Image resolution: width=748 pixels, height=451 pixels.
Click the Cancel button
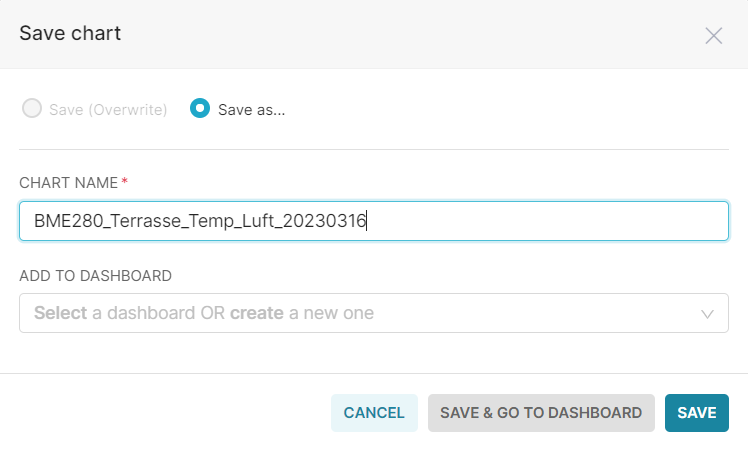pos(374,413)
